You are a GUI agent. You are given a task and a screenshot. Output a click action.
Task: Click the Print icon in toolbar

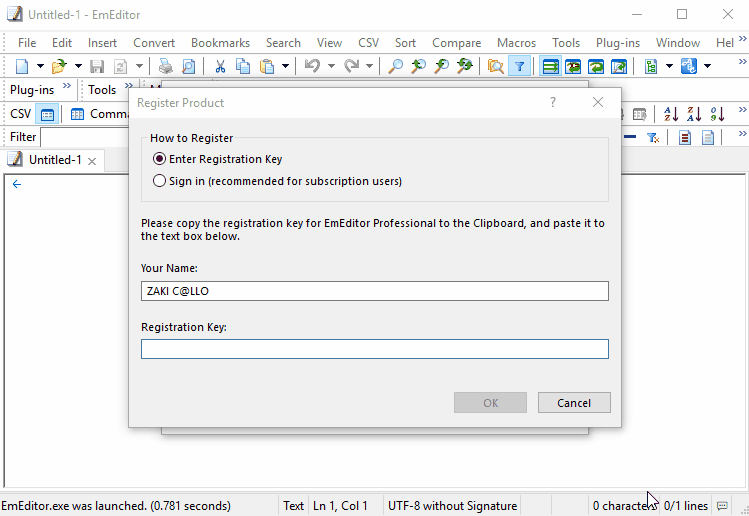coord(165,66)
